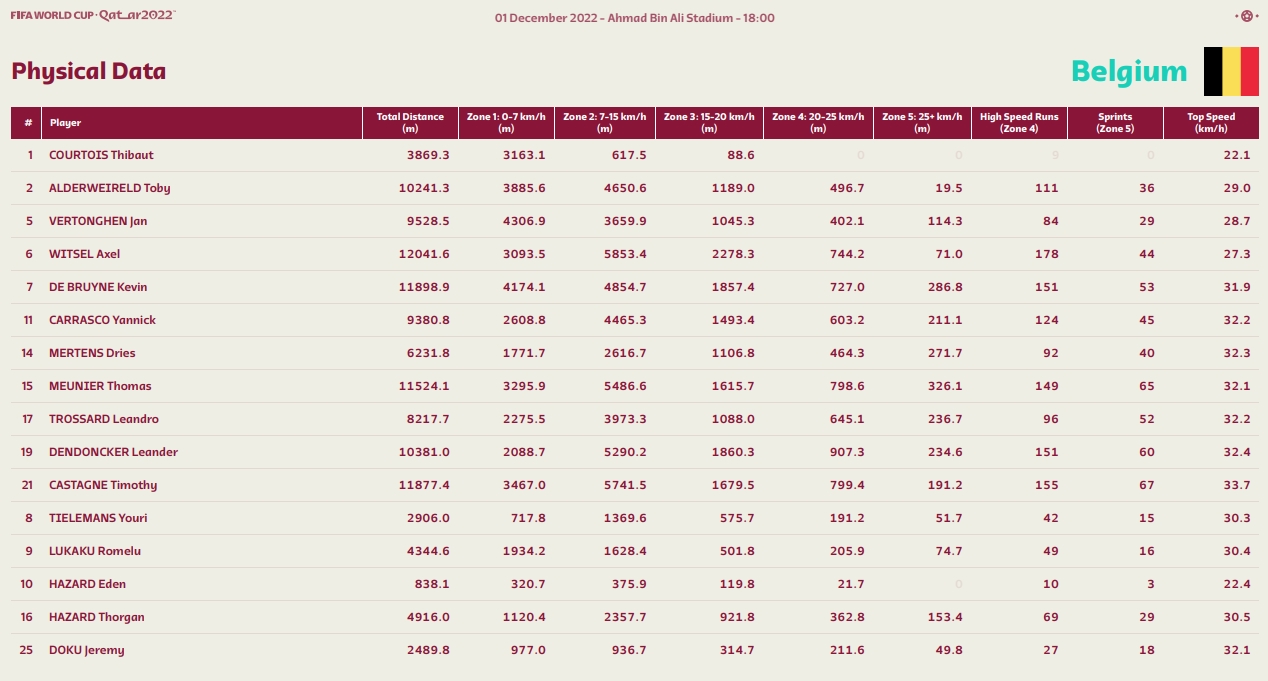Click De Bruyne's Zone 5 value 286.8

(945, 287)
